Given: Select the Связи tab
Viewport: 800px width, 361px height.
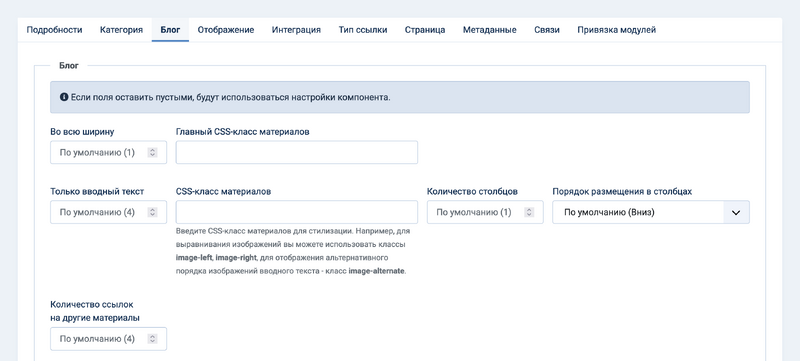Looking at the screenshot, I should click(547, 30).
